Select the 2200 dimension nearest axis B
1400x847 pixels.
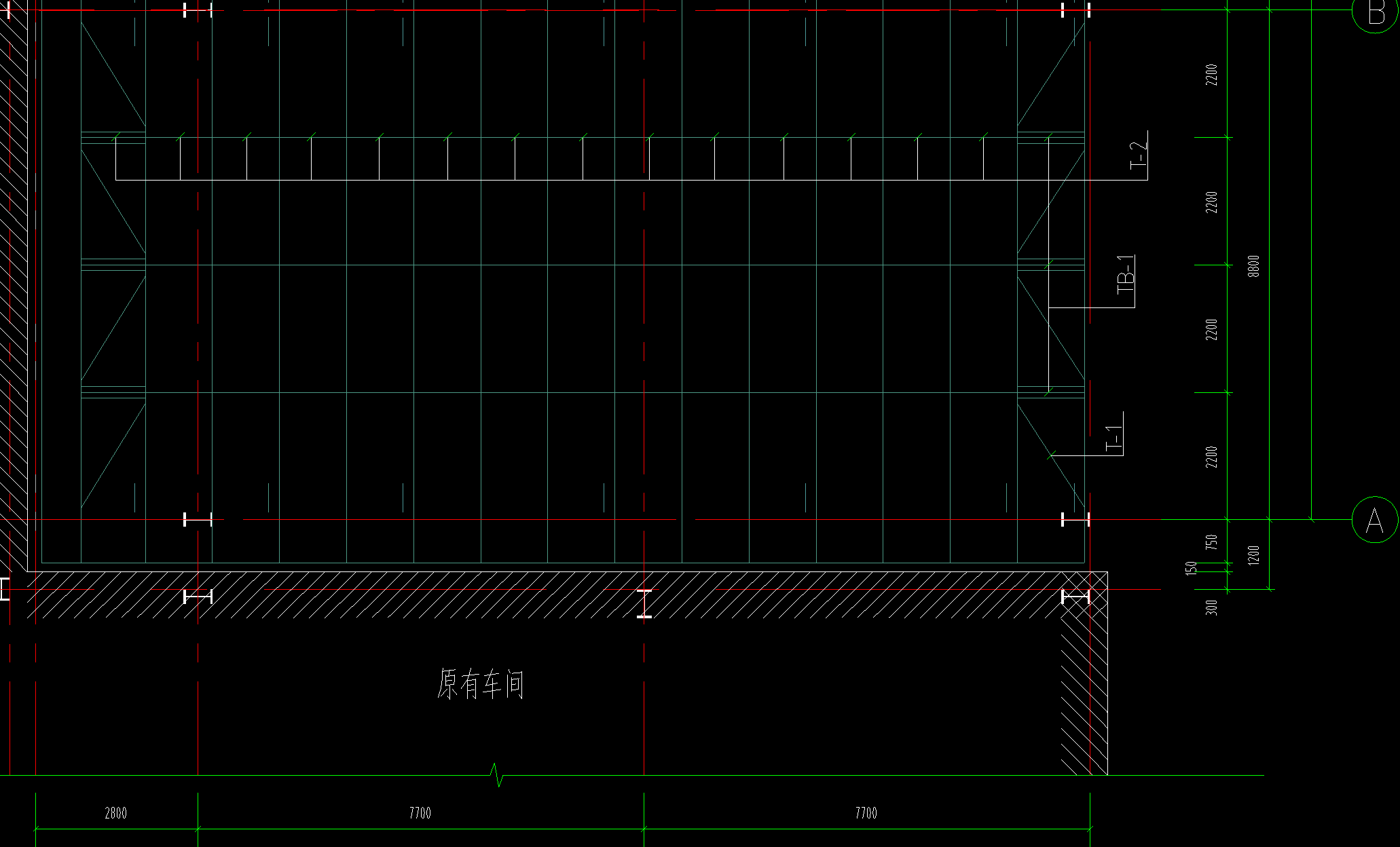(1211, 74)
